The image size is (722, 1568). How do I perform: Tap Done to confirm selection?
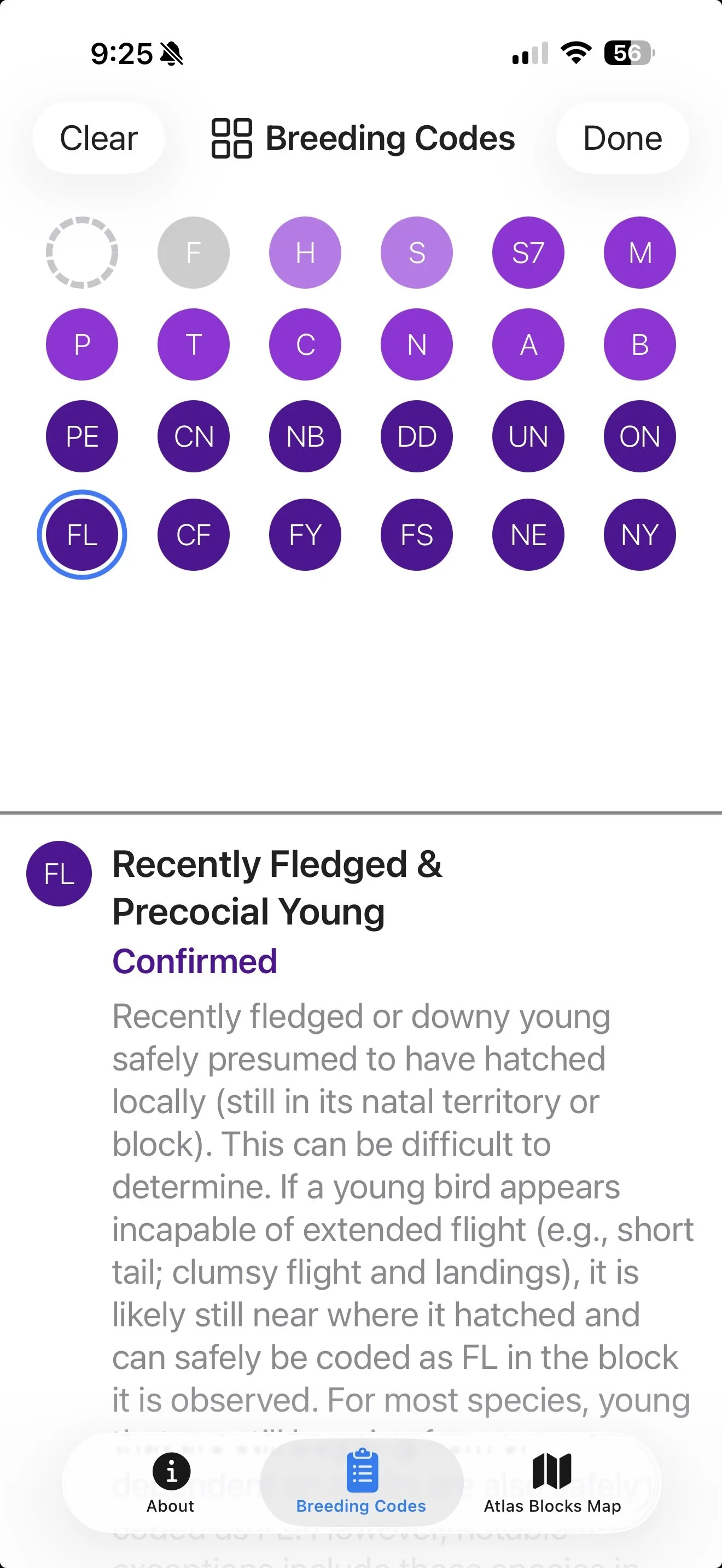pyautogui.click(x=622, y=138)
